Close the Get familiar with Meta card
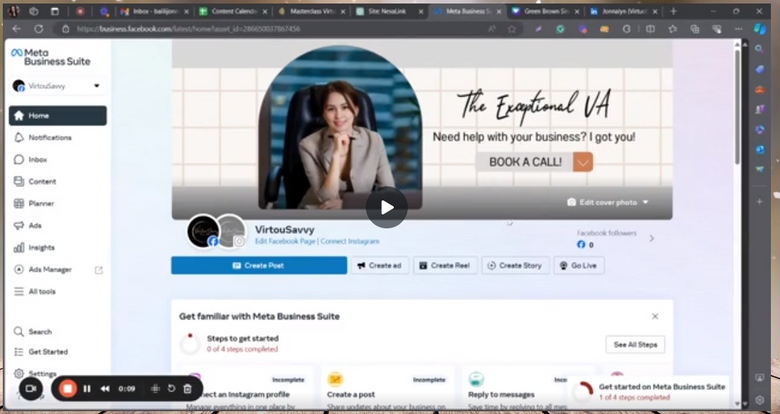780x414 pixels. tap(655, 316)
